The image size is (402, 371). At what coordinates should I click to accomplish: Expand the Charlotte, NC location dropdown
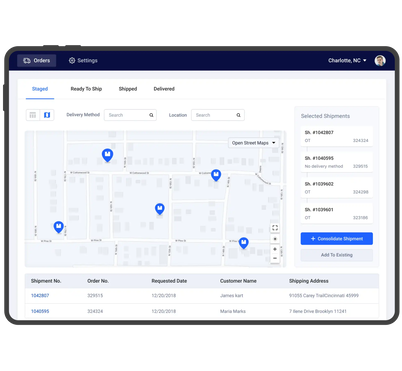tap(347, 61)
